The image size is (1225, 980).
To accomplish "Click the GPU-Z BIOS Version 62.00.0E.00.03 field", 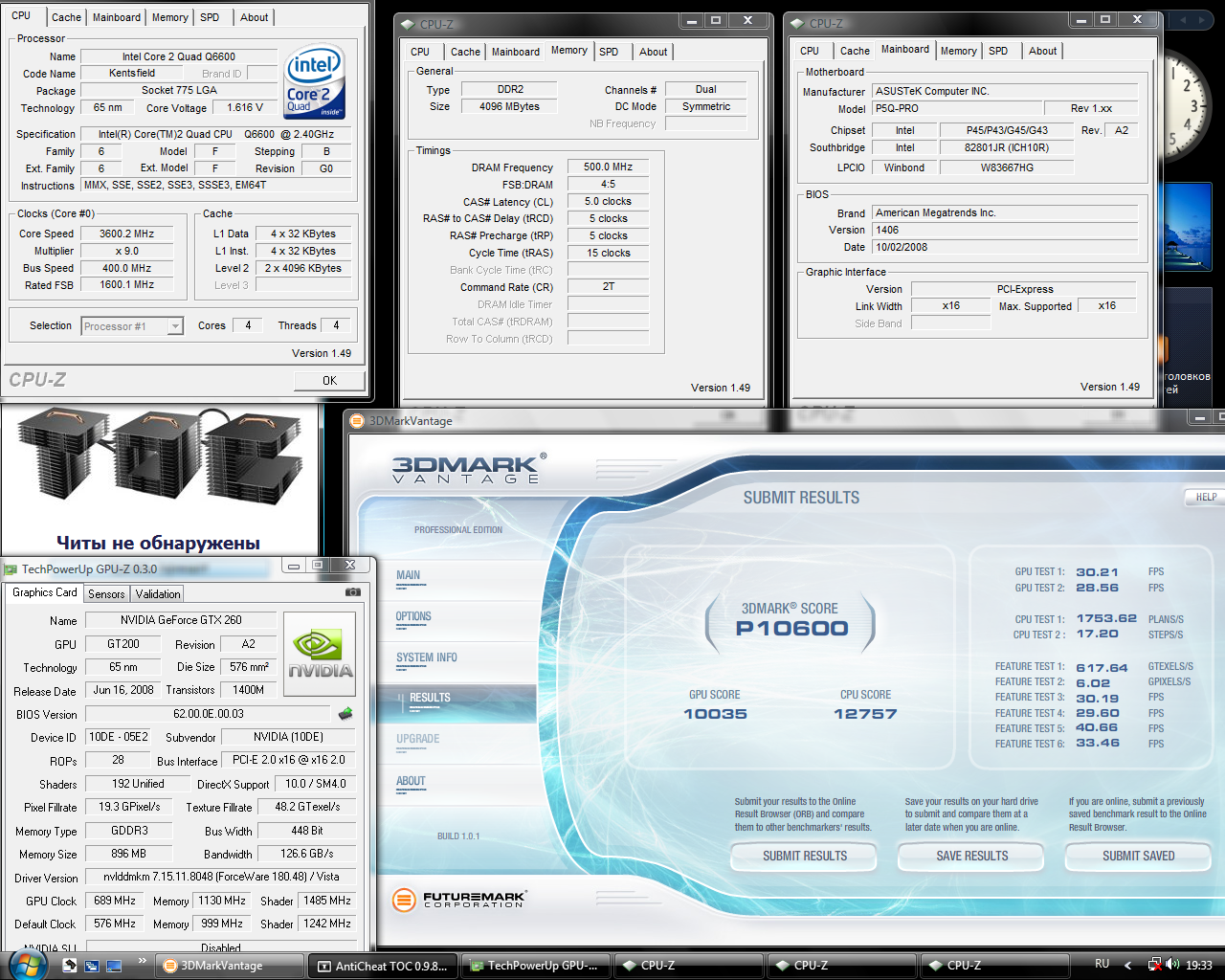I will (209, 714).
